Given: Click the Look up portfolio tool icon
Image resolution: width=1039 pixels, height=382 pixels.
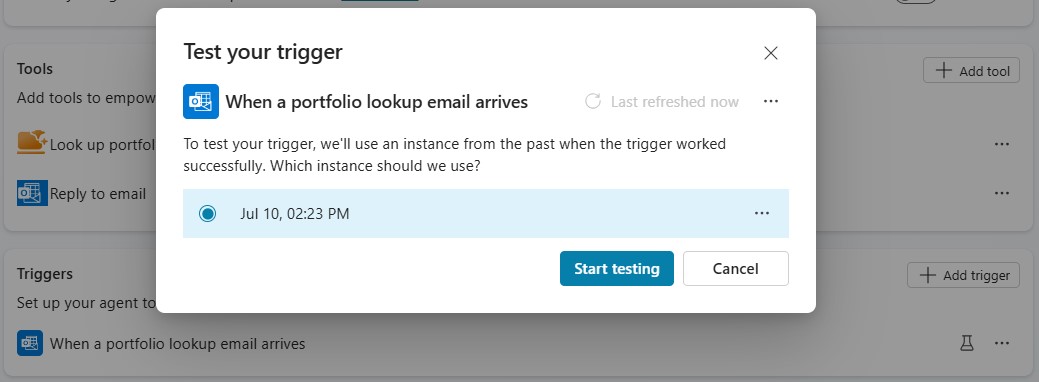Looking at the screenshot, I should click(32, 143).
